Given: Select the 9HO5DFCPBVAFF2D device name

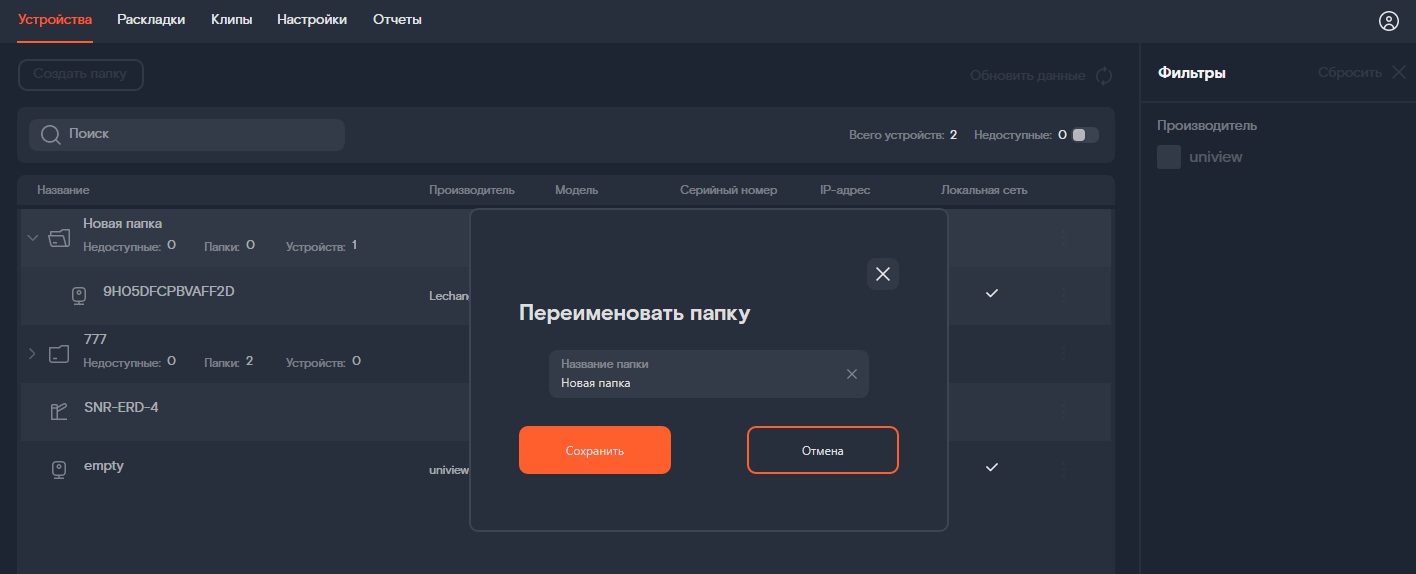Looking at the screenshot, I should (169, 291).
